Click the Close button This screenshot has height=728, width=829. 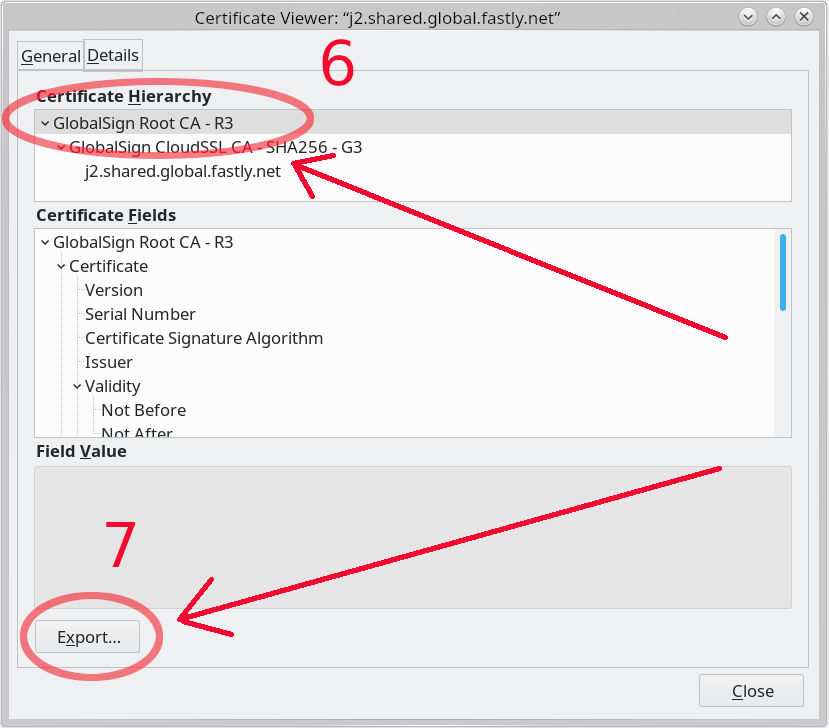pos(751,691)
